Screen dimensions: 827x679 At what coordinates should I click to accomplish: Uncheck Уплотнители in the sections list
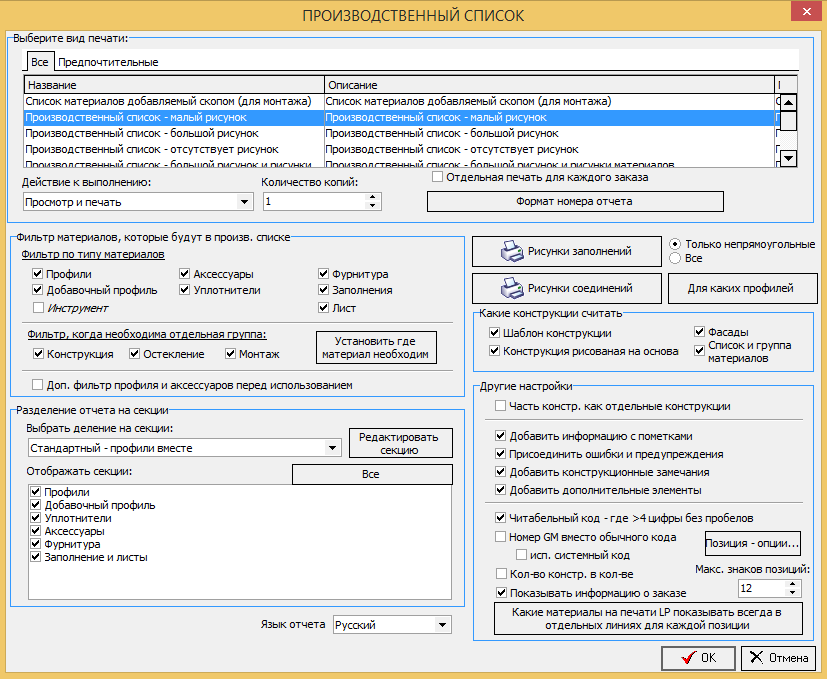pyautogui.click(x=35, y=518)
